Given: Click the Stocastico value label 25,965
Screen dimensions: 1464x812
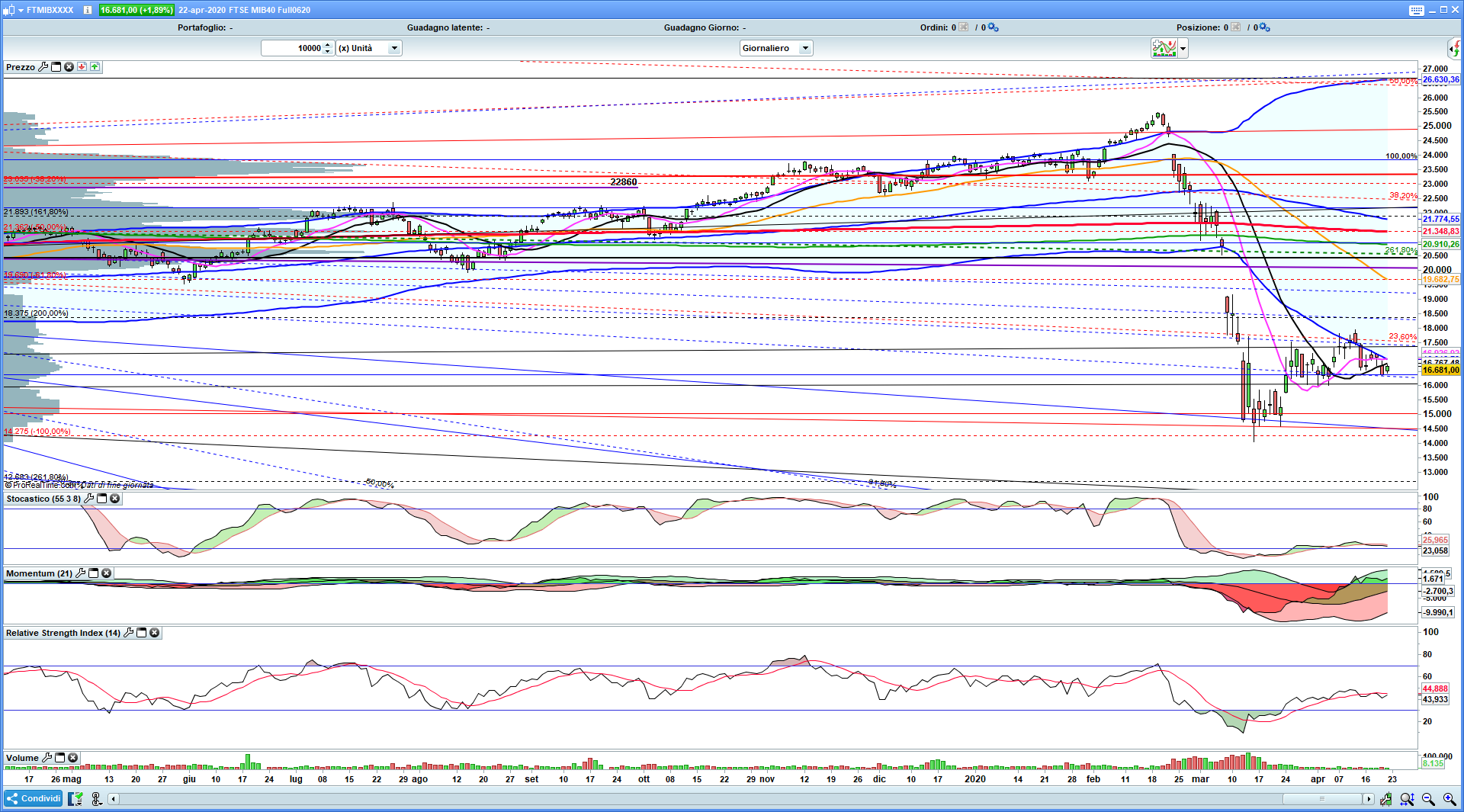Looking at the screenshot, I should tap(1435, 540).
